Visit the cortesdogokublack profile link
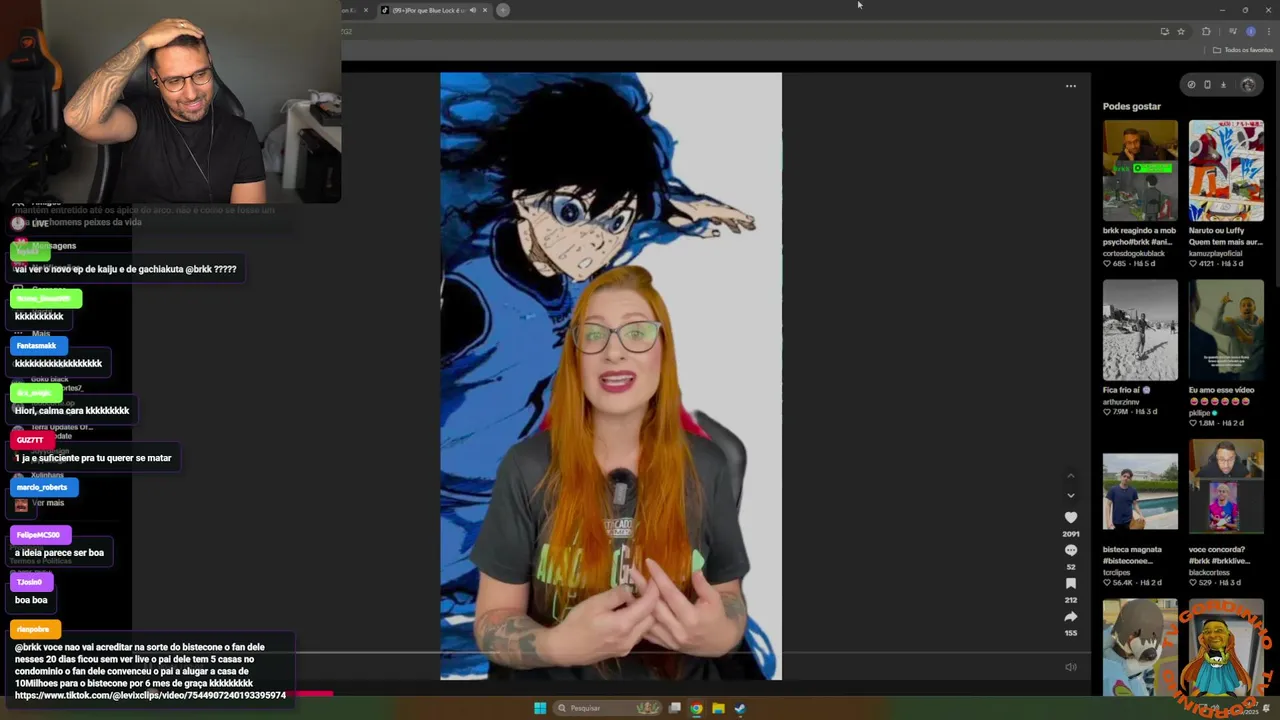 1134,253
